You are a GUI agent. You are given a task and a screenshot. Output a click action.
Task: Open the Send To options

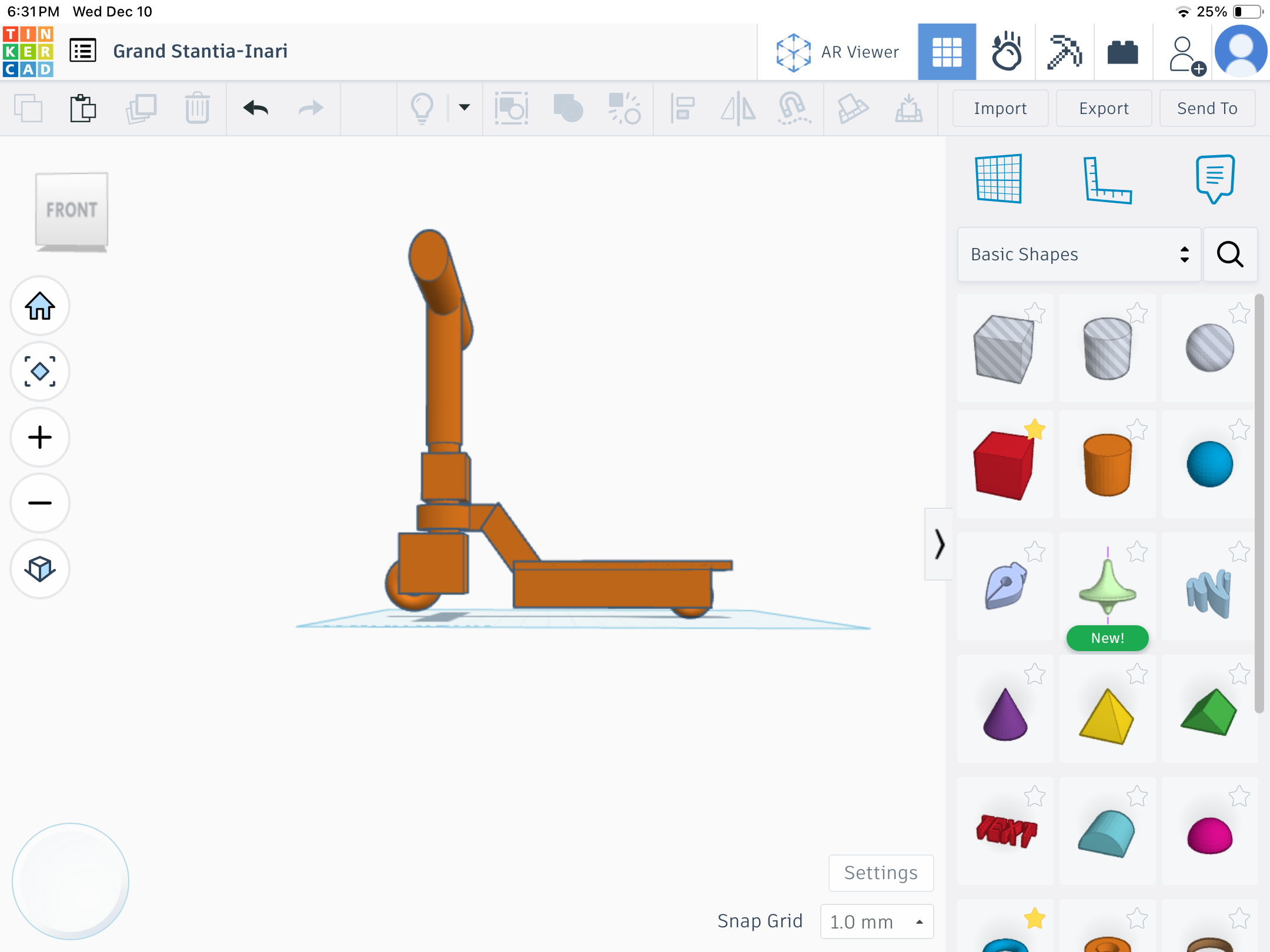(1207, 108)
